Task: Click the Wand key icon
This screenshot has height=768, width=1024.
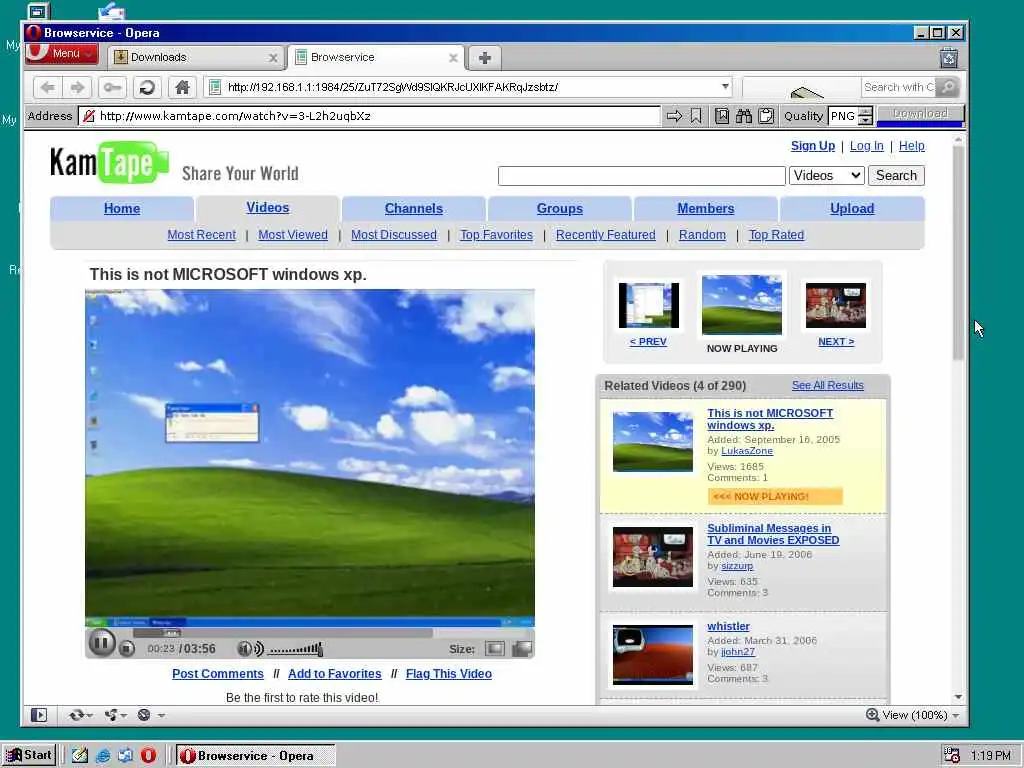Action: [x=112, y=87]
